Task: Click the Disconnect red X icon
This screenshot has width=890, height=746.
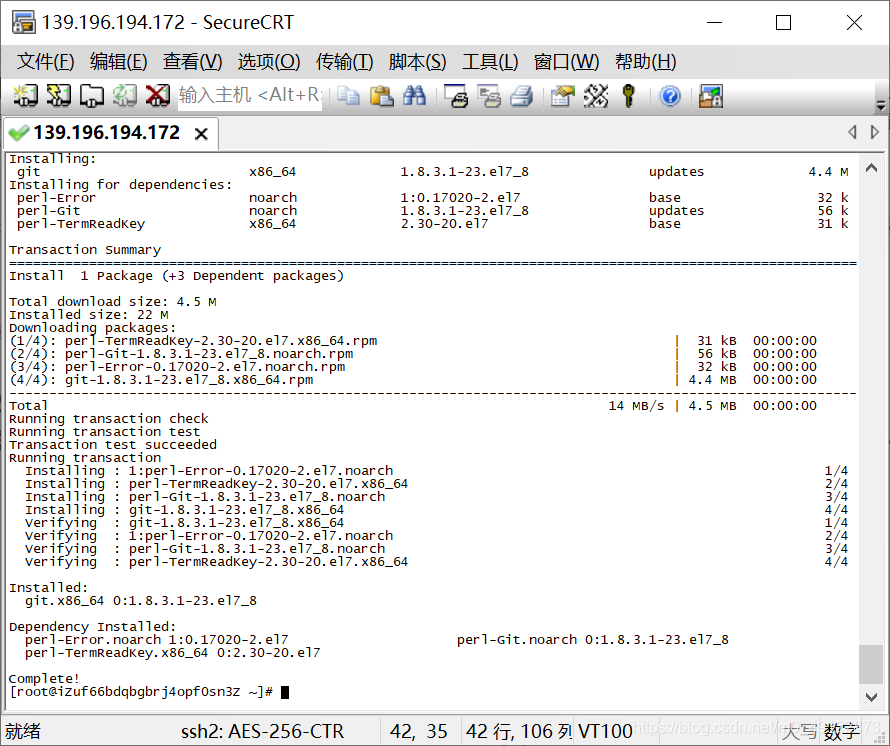Action: [x=157, y=95]
